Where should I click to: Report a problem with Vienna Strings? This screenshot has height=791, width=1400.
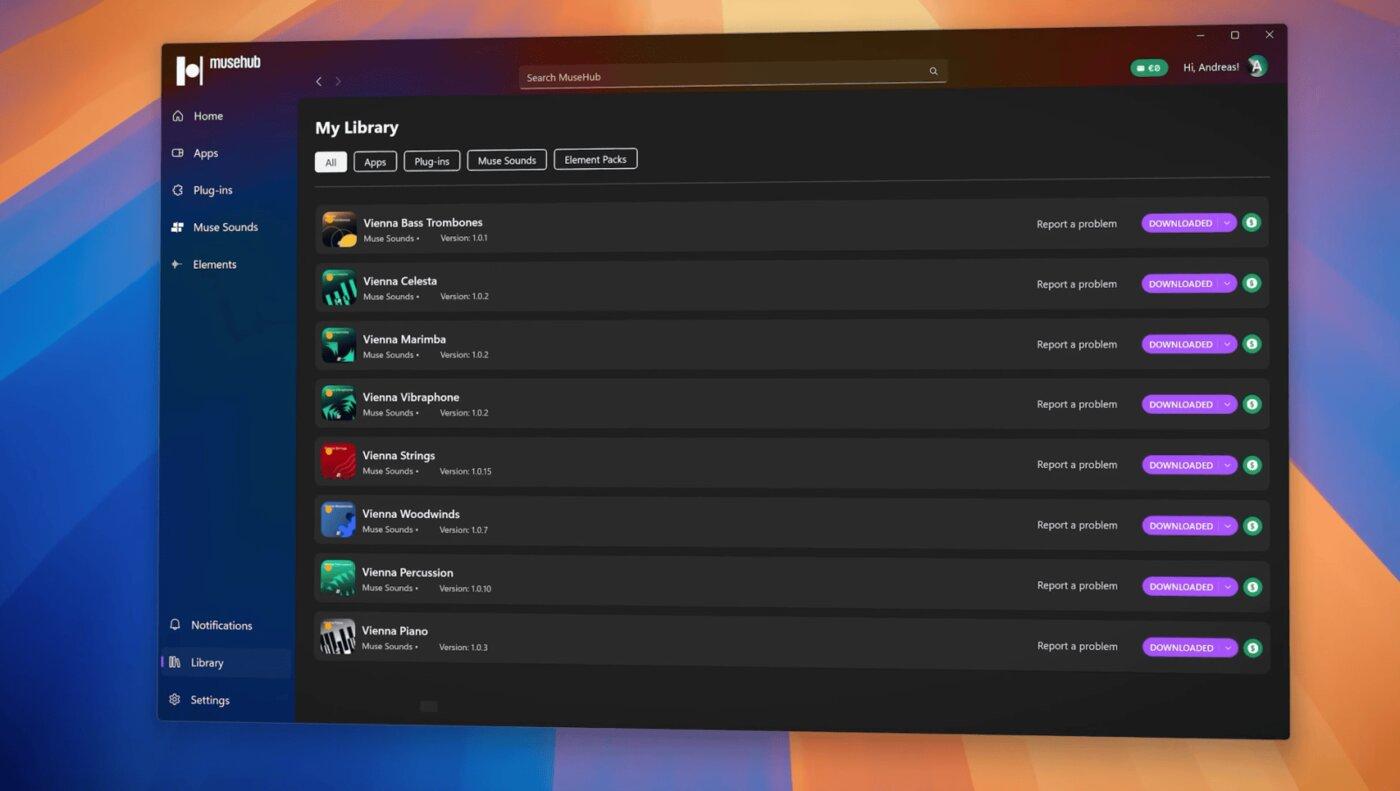[1076, 464]
